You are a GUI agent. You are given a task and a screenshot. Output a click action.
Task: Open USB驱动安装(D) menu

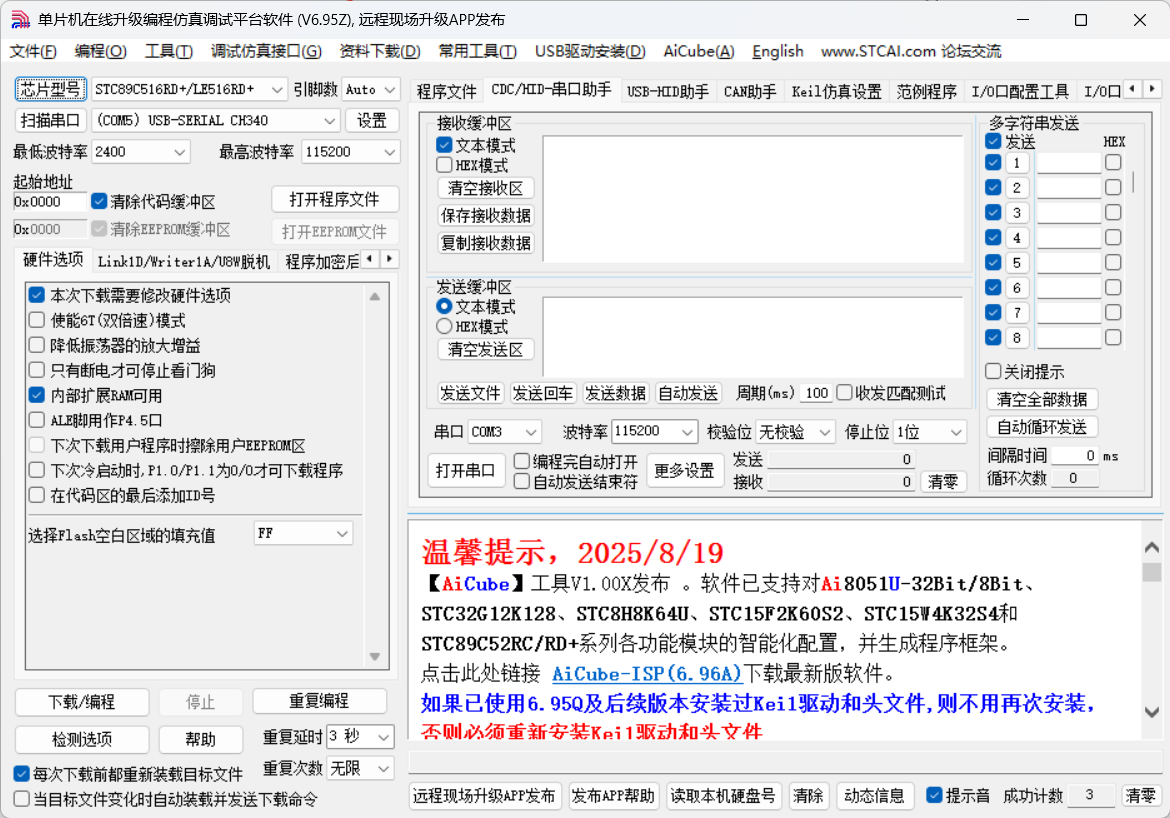click(589, 51)
